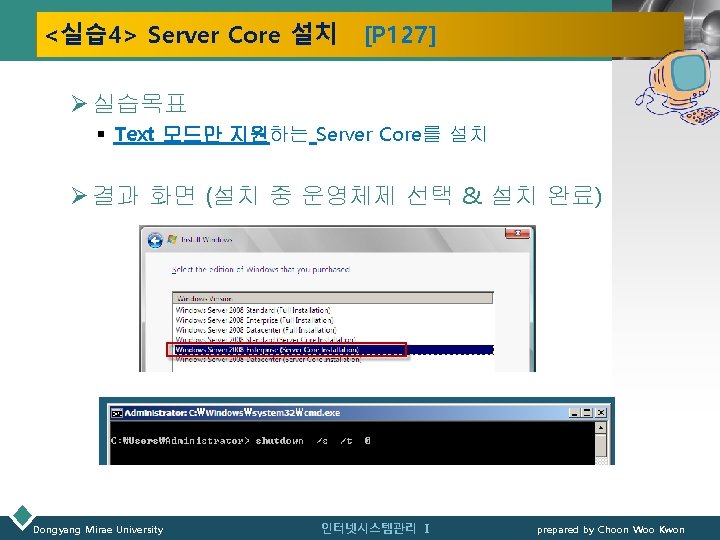Click the cmd.exe icon in command prompt title bar

pyautogui.click(x=117, y=413)
